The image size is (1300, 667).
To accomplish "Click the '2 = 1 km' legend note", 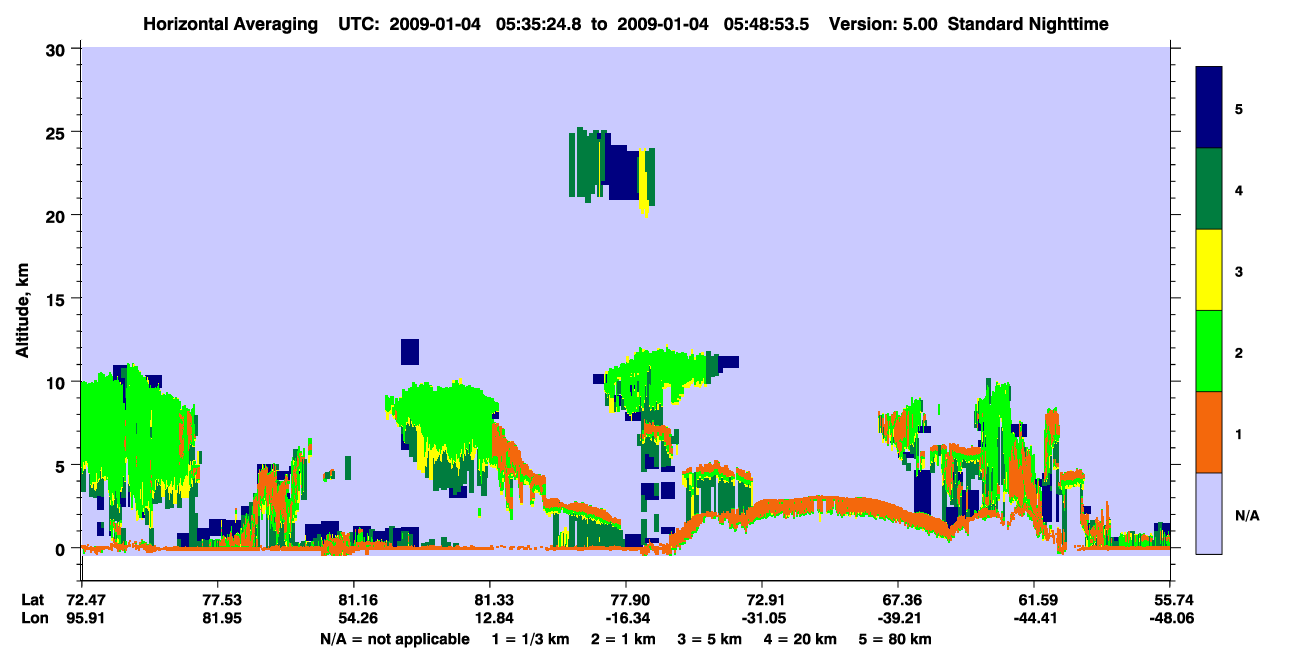I will click(624, 639).
